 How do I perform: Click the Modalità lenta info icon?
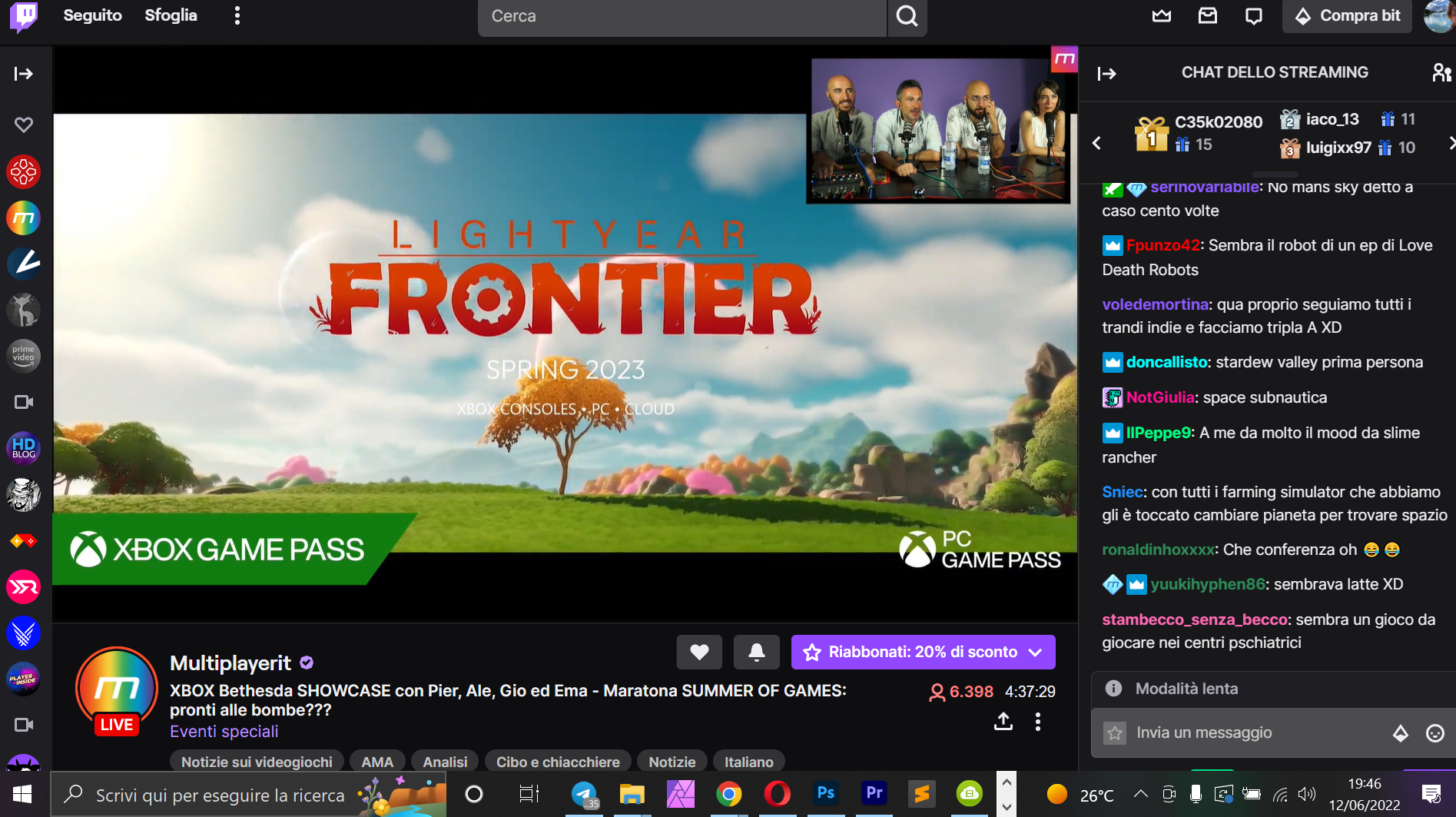tap(1113, 689)
